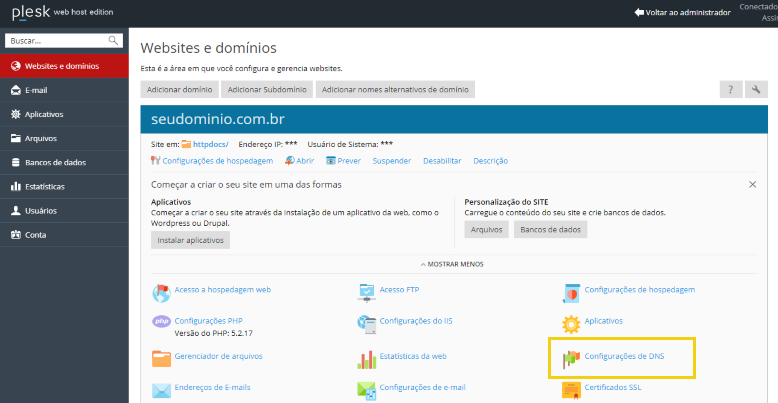Click the Certificados SSL link
Image resolution: width=778 pixels, height=403 pixels.
coord(613,387)
